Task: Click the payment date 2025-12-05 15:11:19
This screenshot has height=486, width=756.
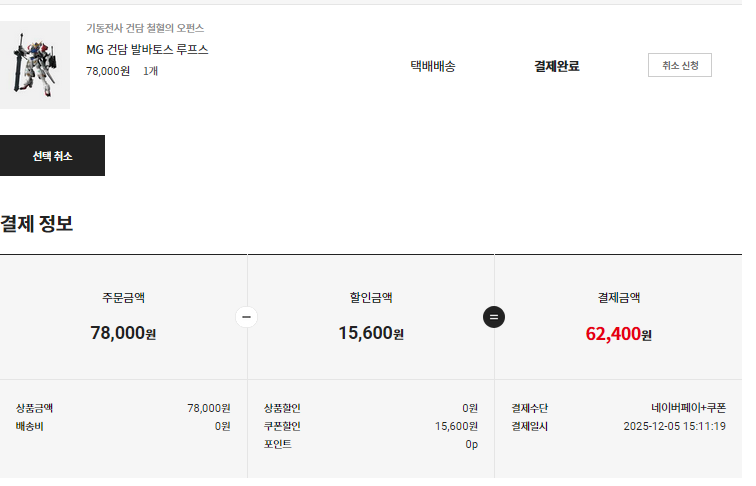Action: 674,426
